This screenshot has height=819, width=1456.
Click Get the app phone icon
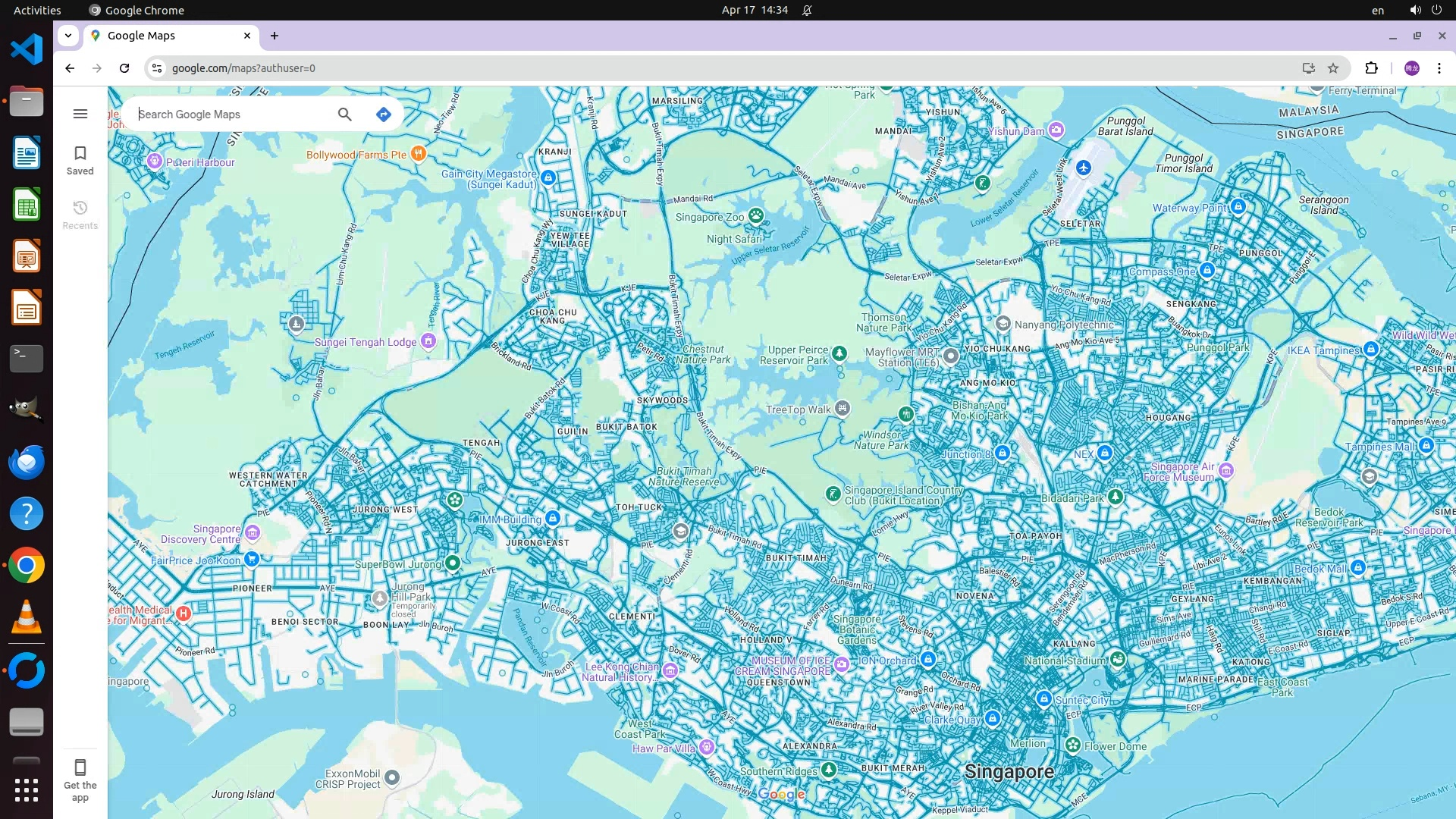(x=80, y=767)
